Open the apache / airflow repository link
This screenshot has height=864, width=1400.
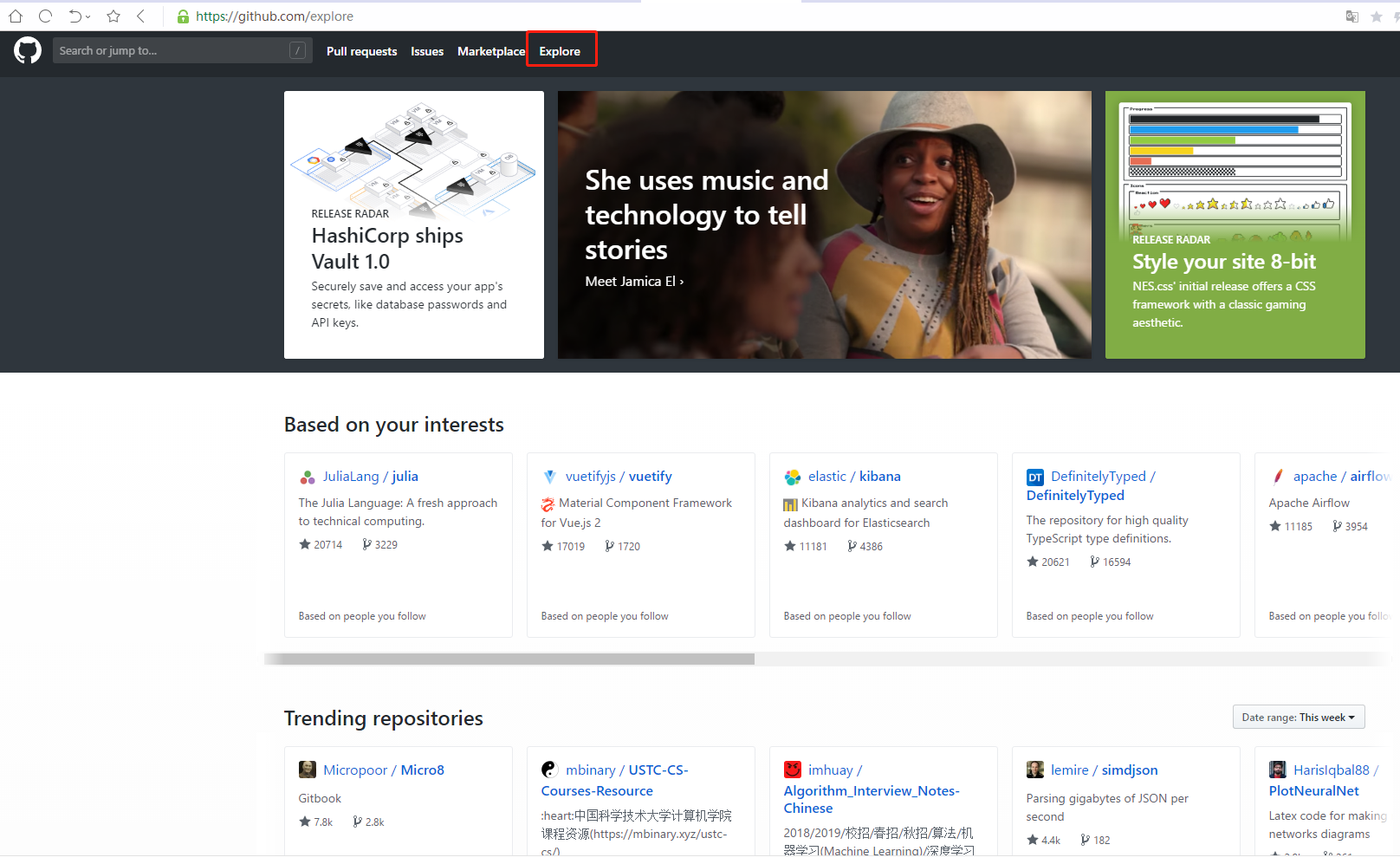pyautogui.click(x=1341, y=476)
